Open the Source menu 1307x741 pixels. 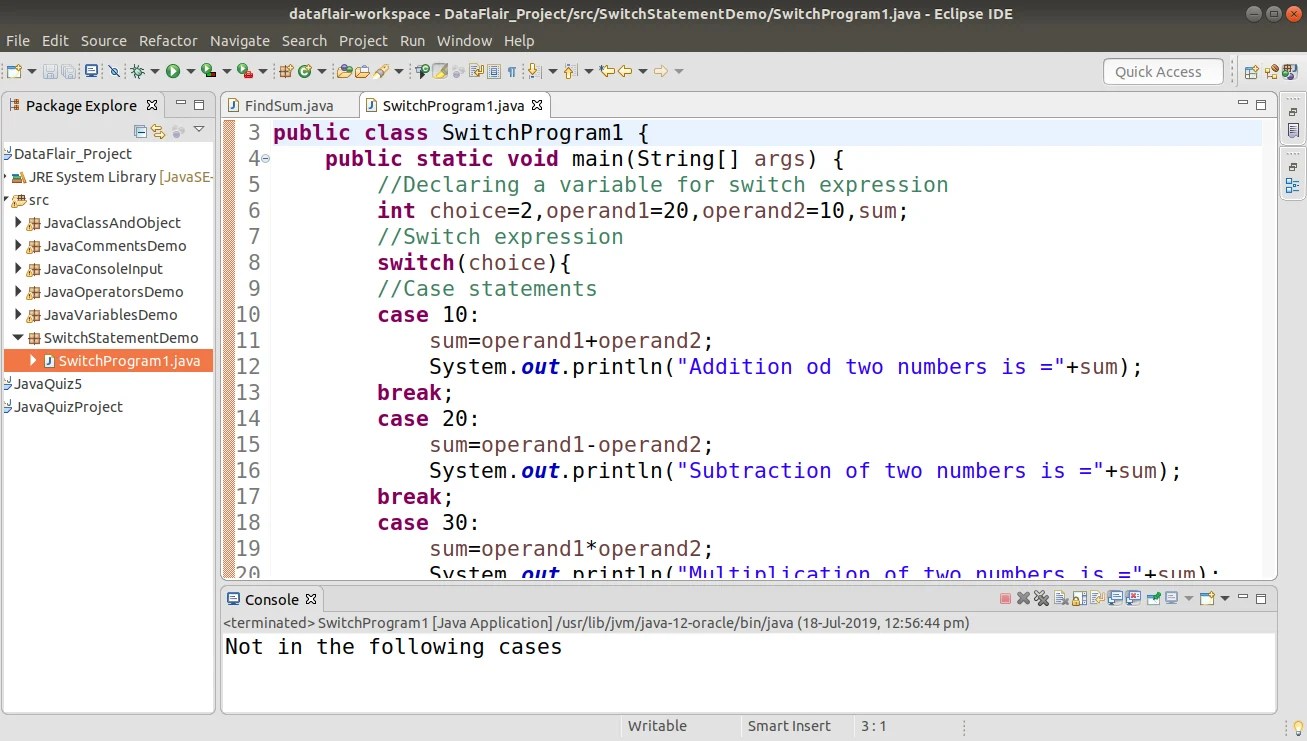(x=104, y=41)
